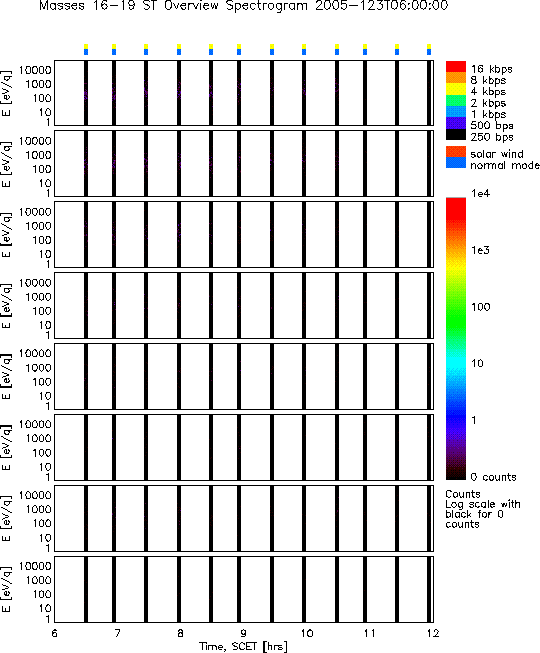Click the solar wind mode swatch
Viewport: 540px width, 653px height.
pos(455,152)
